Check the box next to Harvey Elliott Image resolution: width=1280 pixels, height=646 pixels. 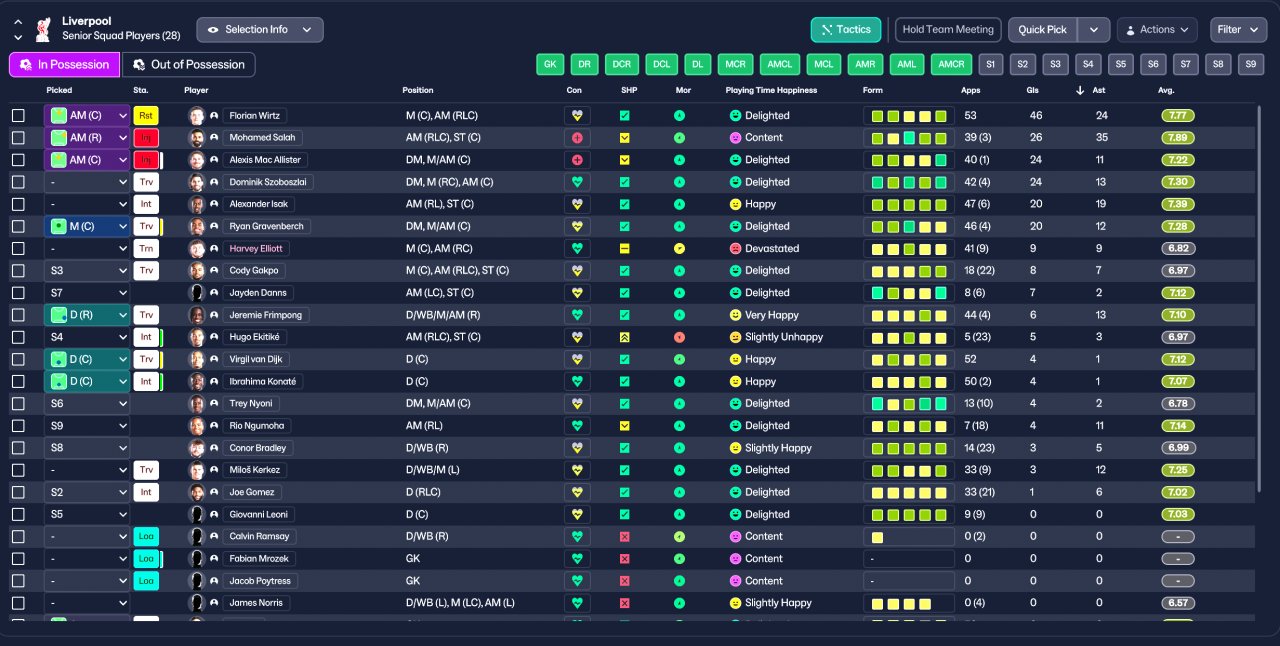(18, 248)
